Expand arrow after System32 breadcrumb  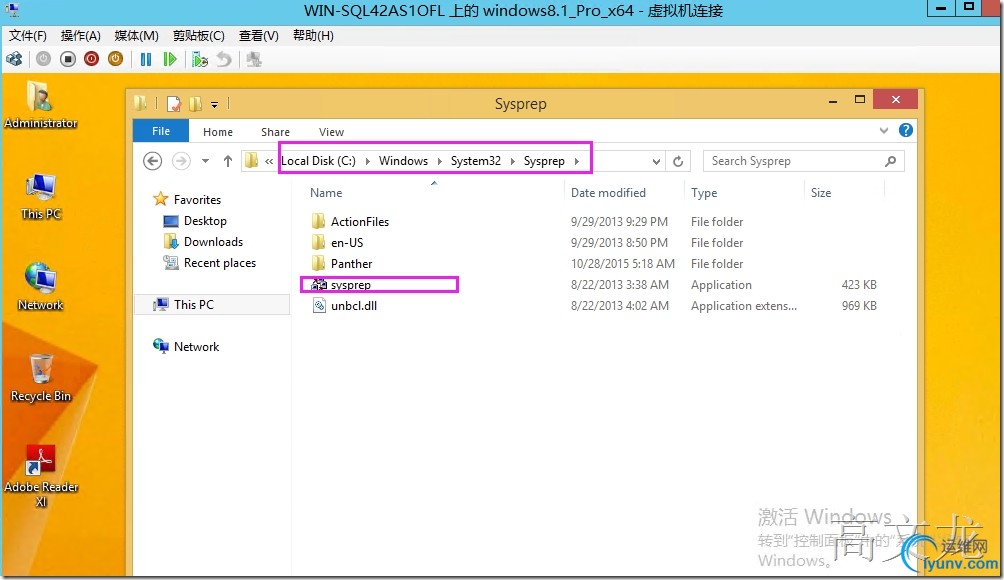tap(513, 161)
